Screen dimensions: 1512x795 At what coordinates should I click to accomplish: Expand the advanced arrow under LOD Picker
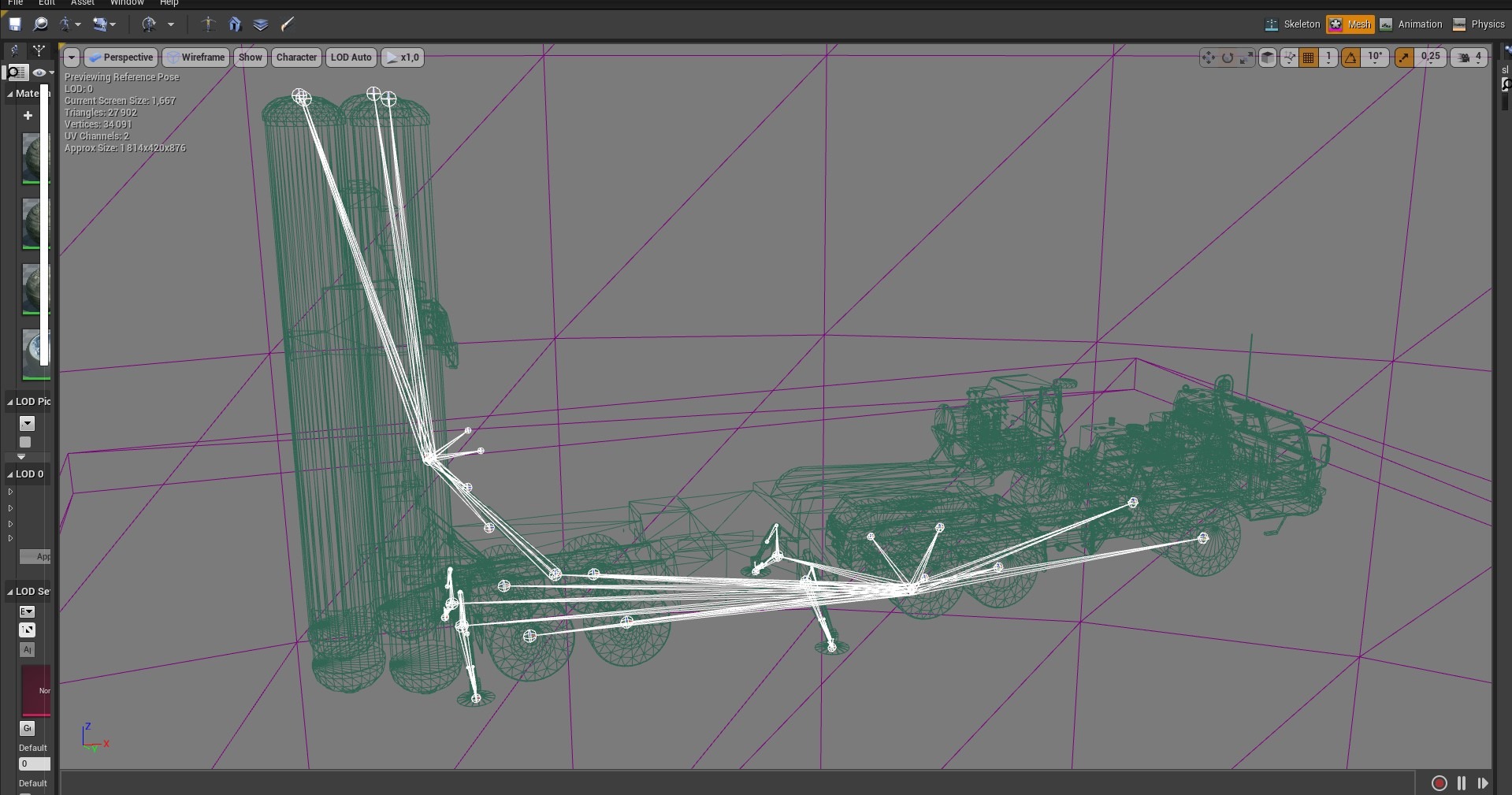click(21, 457)
